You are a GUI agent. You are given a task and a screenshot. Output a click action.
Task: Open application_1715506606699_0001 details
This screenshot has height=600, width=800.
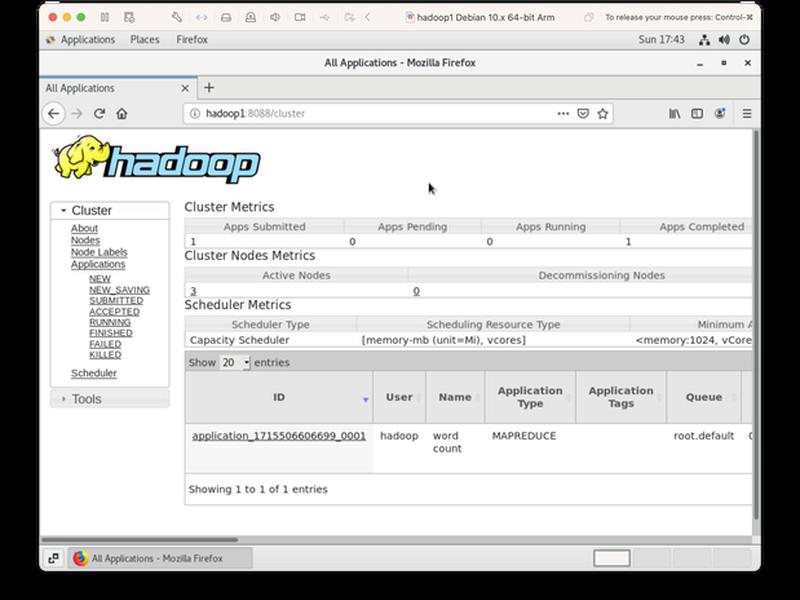click(279, 436)
